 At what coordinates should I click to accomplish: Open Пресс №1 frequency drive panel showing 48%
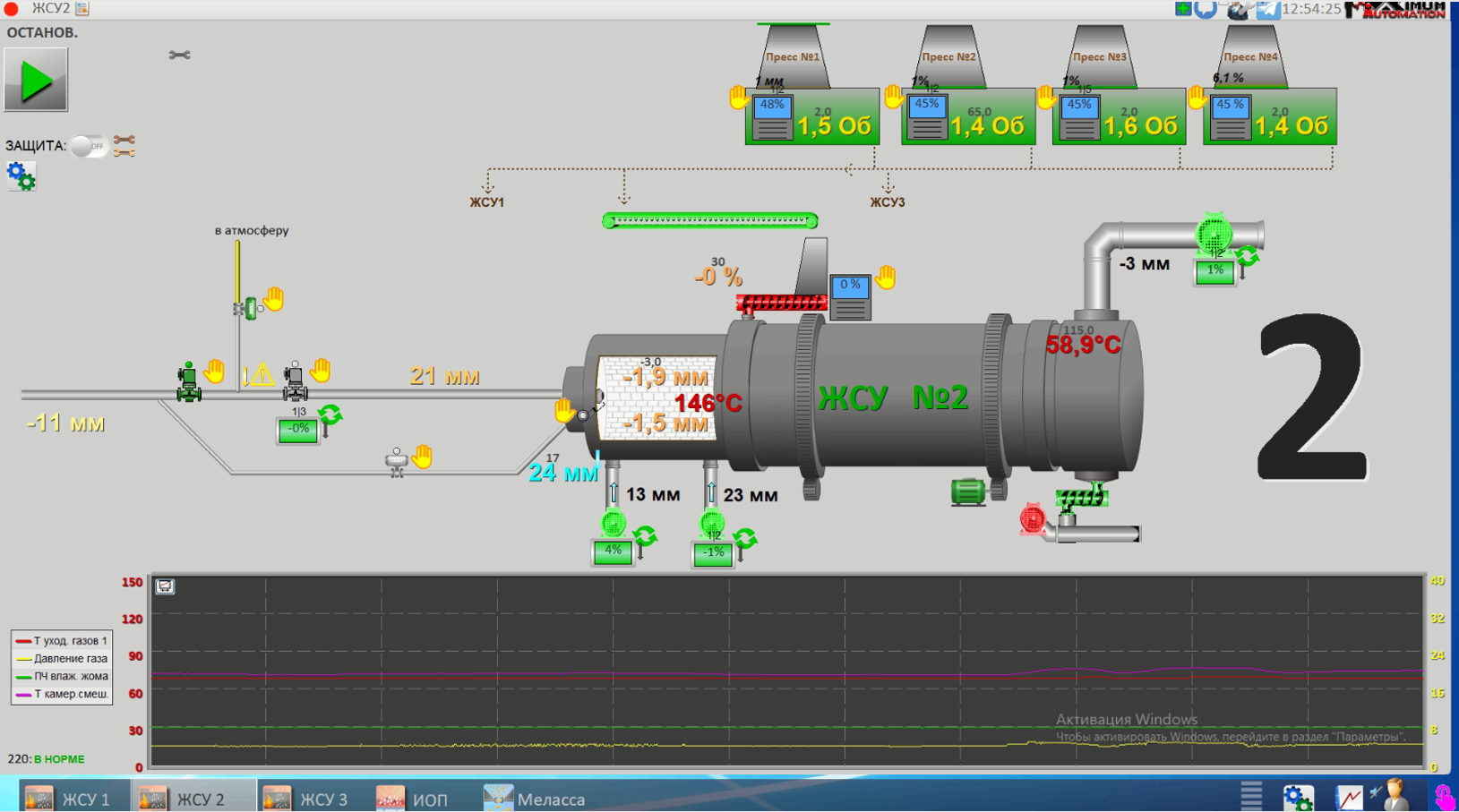point(773,117)
